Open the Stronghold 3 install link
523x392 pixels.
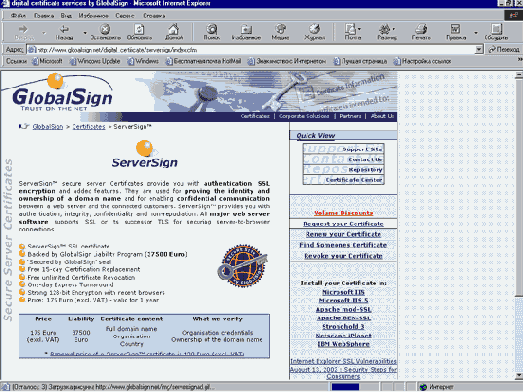click(x=343, y=327)
